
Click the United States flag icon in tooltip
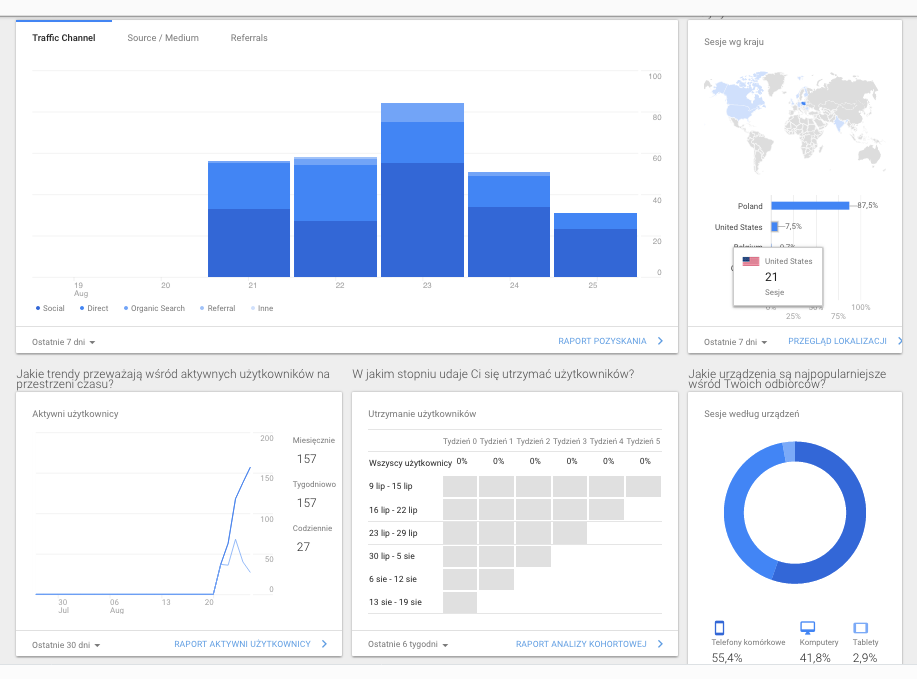pyautogui.click(x=751, y=261)
